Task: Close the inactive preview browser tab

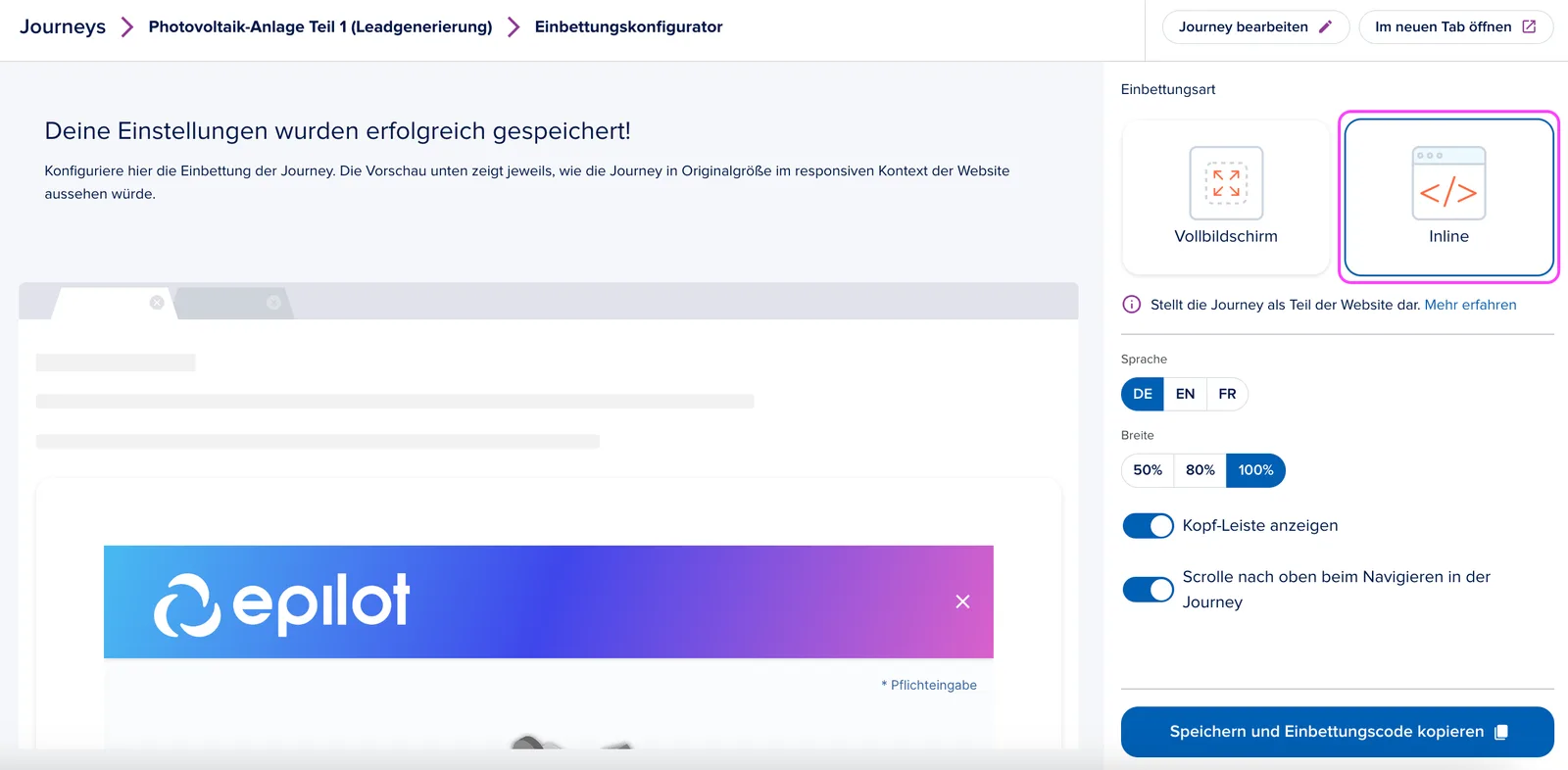Action: (x=273, y=303)
